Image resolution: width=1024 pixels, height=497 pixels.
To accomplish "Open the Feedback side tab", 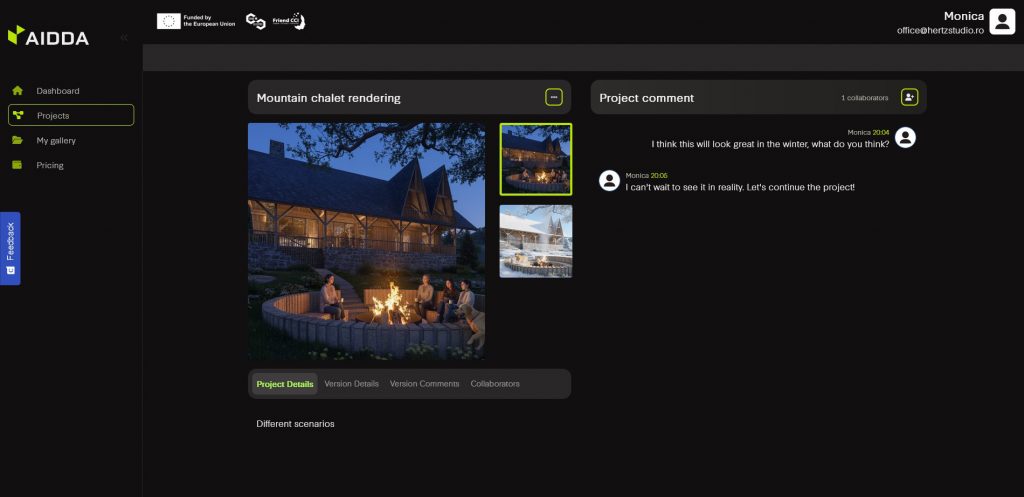I will pos(10,248).
